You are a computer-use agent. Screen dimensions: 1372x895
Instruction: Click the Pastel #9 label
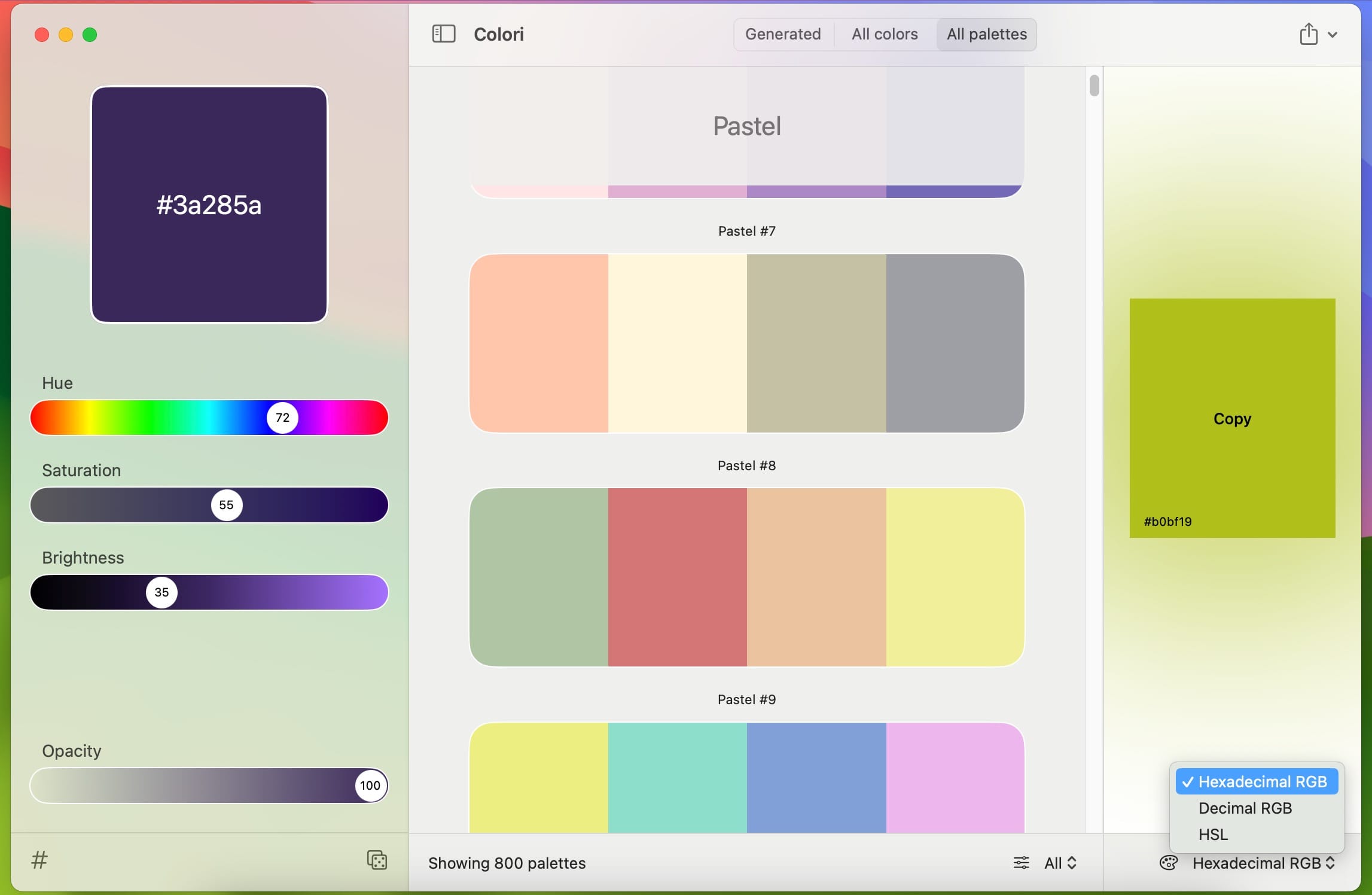(x=747, y=699)
